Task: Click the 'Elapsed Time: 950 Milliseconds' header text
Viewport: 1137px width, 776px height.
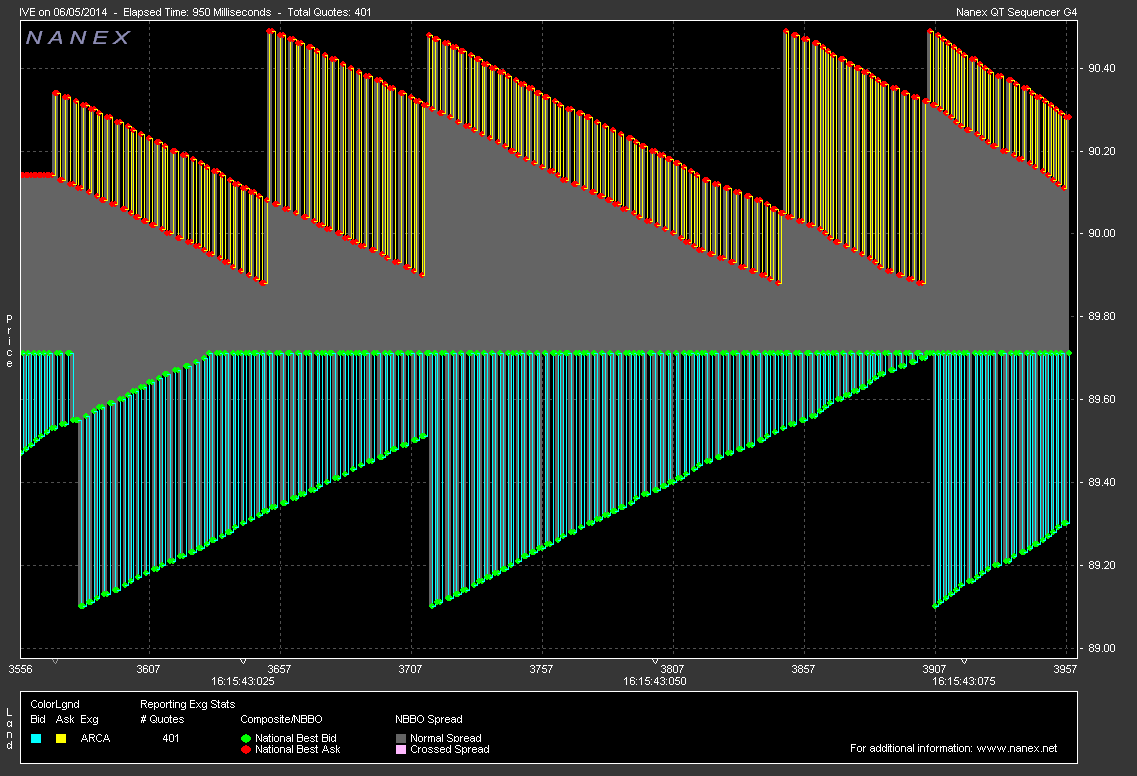Action: pos(197,12)
